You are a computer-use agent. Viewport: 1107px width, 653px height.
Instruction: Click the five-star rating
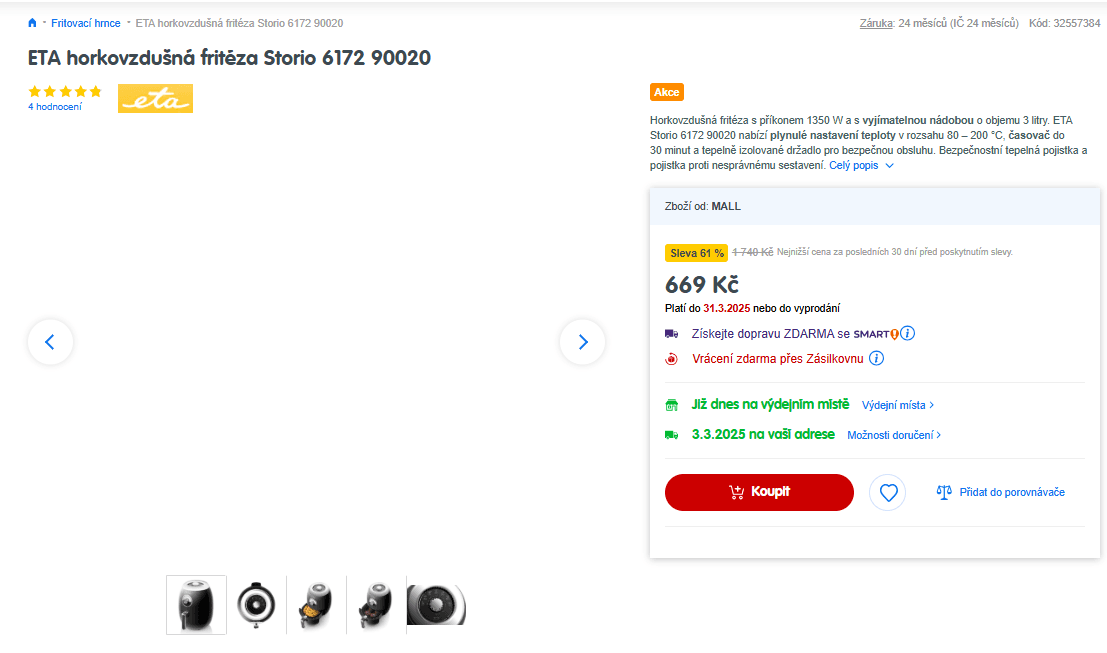65,91
